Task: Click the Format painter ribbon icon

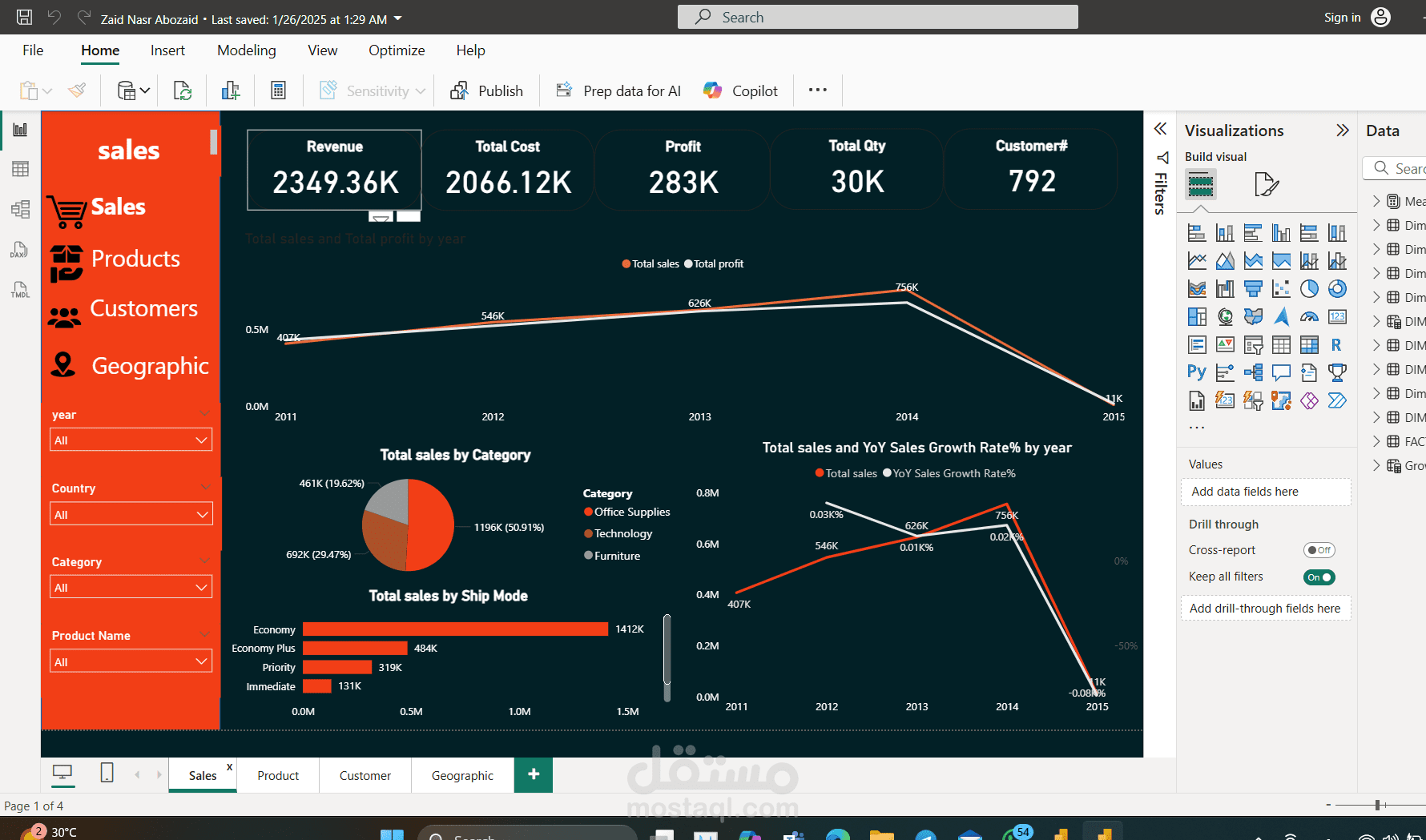Action: pyautogui.click(x=77, y=90)
